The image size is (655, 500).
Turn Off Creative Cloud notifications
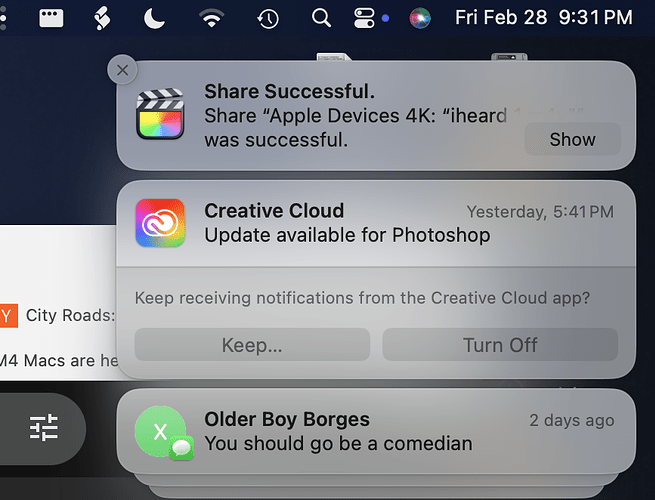point(500,345)
